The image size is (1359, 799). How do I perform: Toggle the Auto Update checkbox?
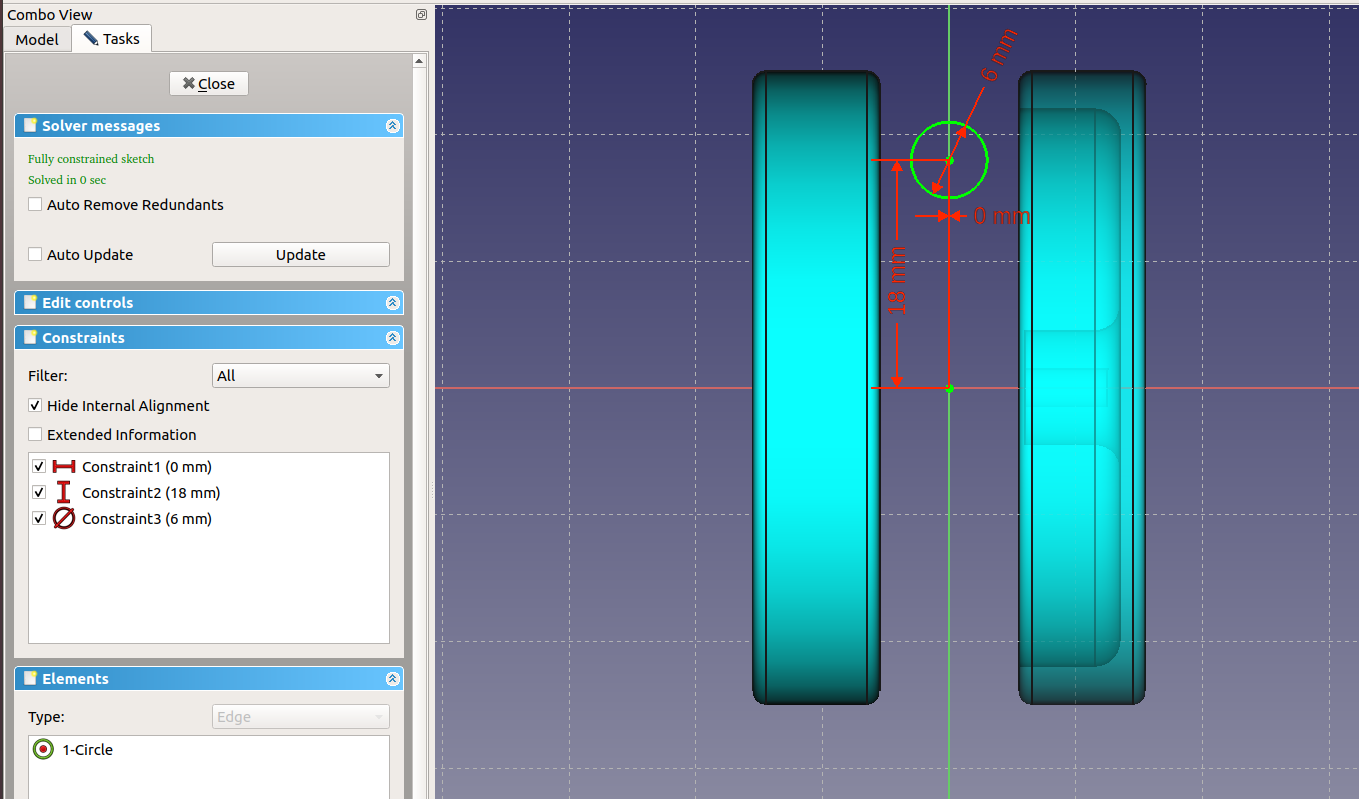[36, 255]
